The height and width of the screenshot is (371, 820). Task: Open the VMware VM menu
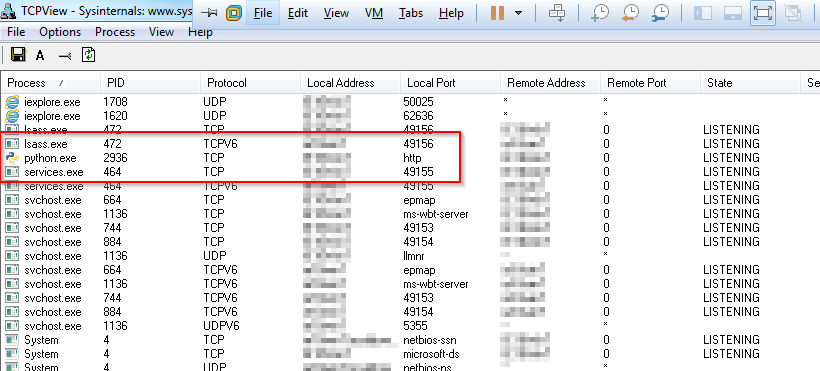click(374, 13)
